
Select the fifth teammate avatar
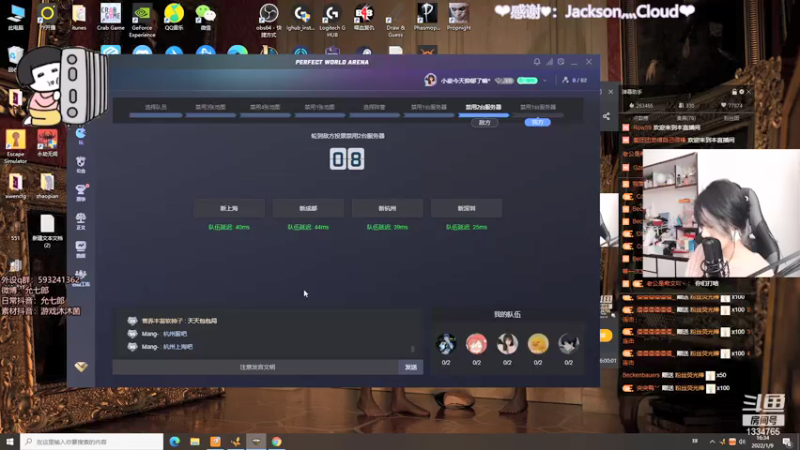[568, 344]
